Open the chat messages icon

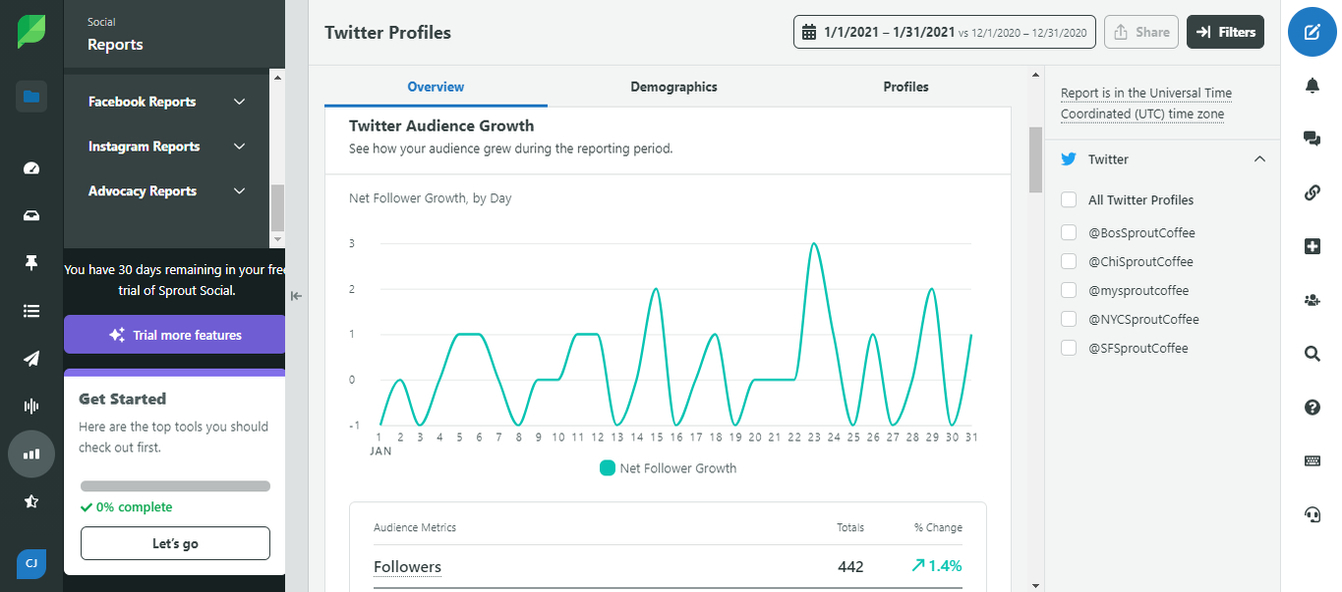coord(1312,139)
